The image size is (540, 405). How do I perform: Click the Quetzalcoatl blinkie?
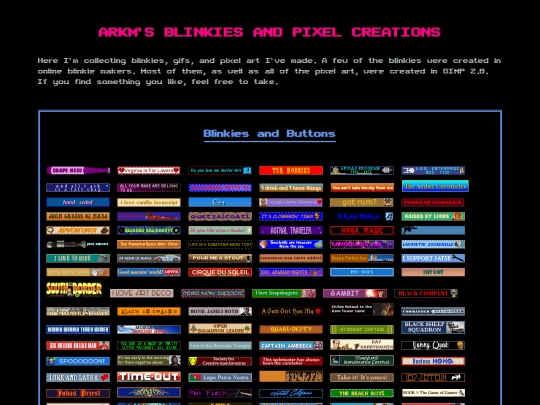[220, 216]
